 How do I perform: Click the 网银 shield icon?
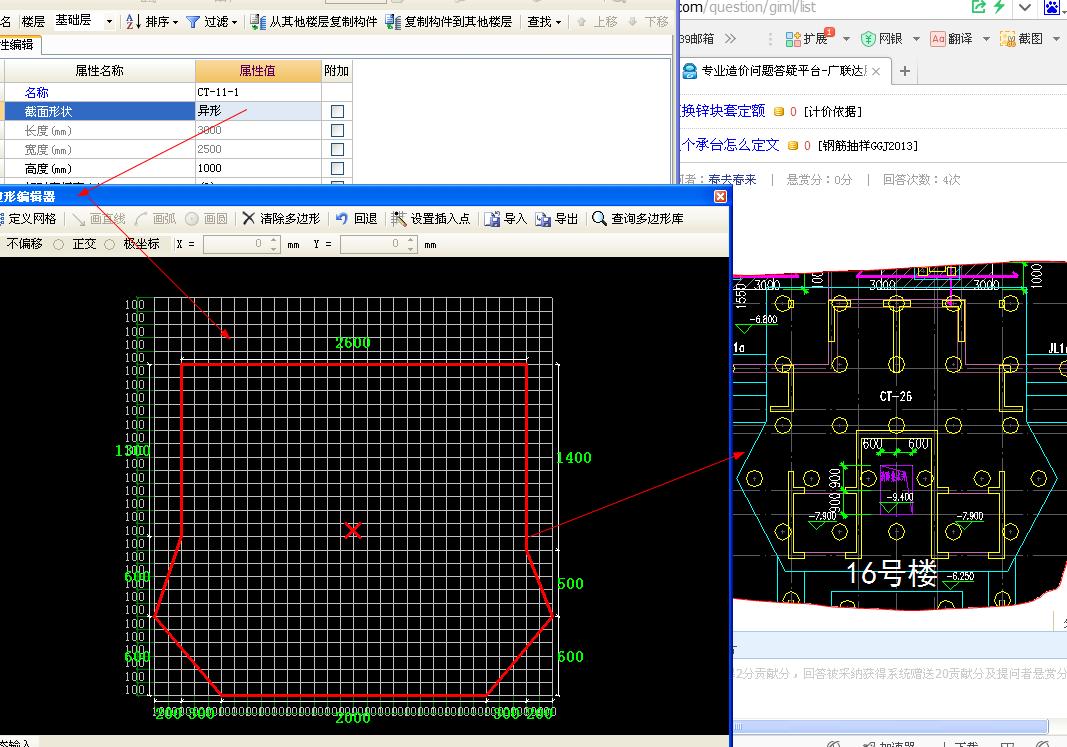868,39
